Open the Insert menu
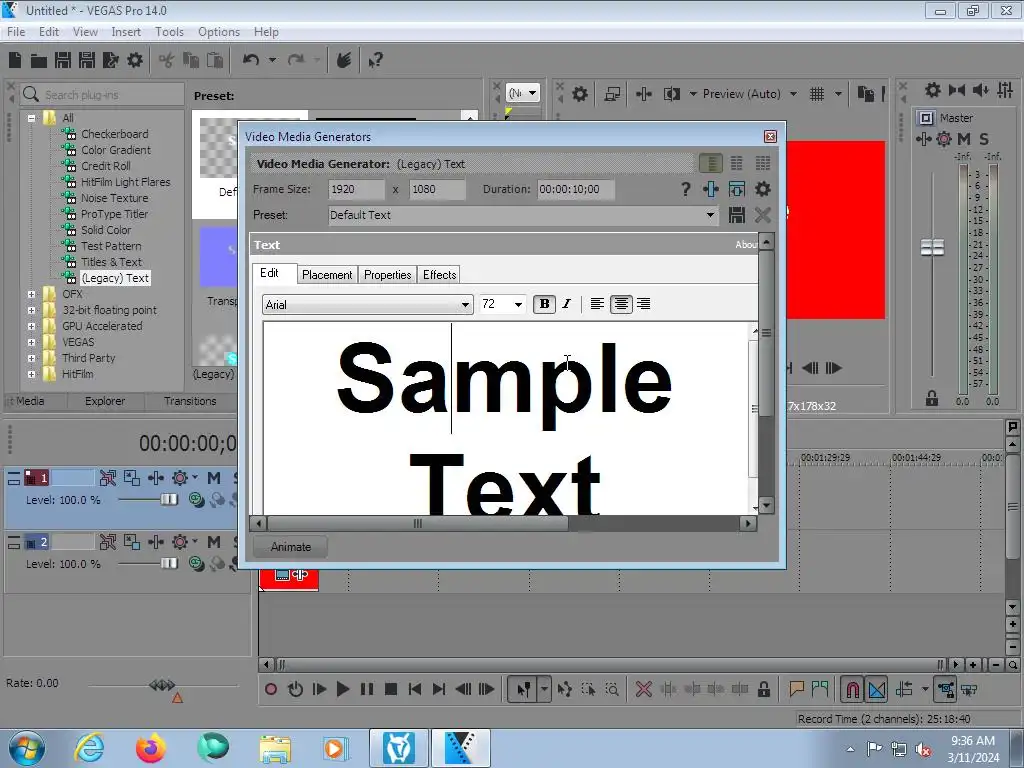The width and height of the screenshot is (1024, 768). tap(125, 31)
